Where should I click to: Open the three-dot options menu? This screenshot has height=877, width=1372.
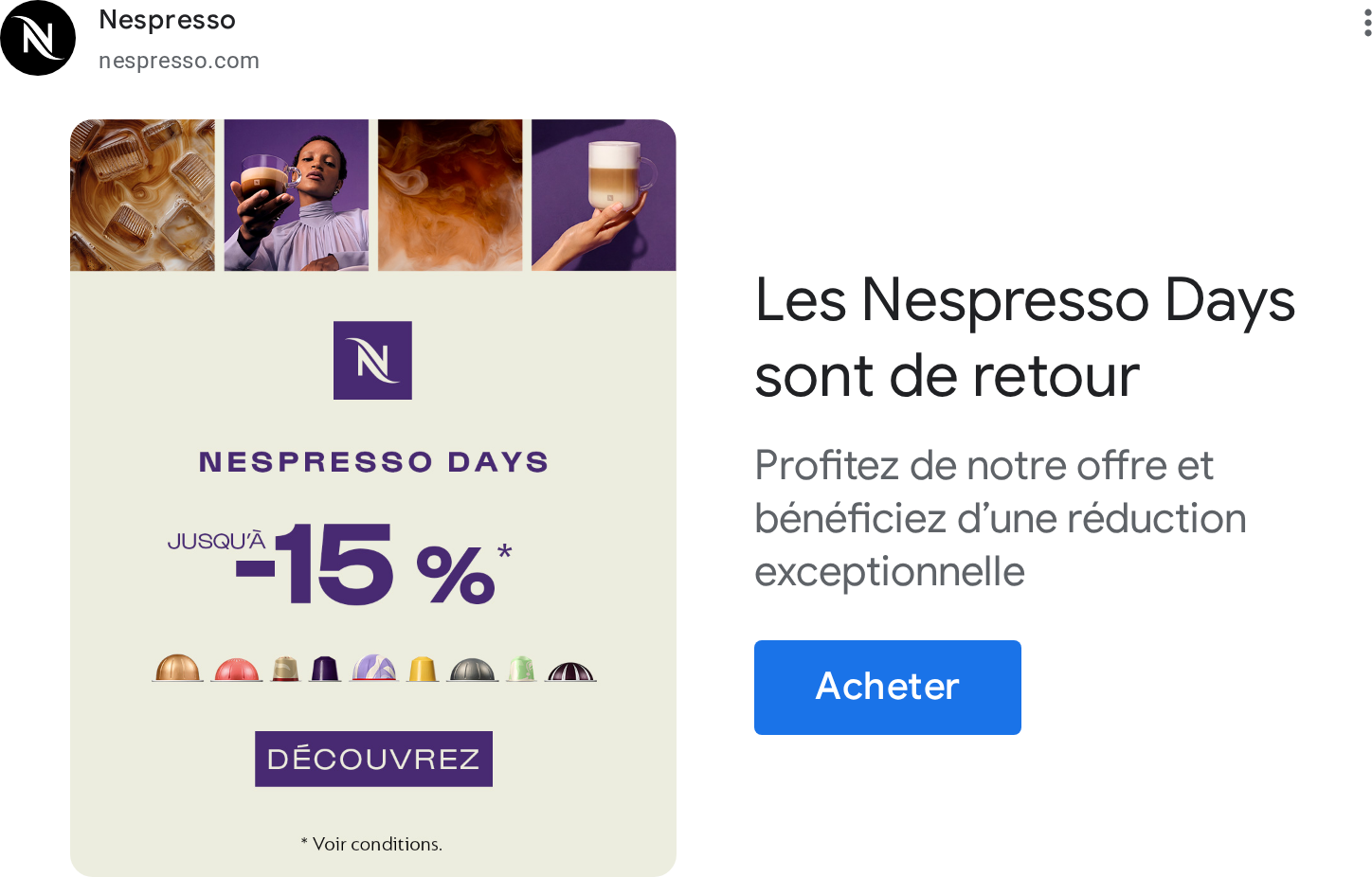(1367, 21)
